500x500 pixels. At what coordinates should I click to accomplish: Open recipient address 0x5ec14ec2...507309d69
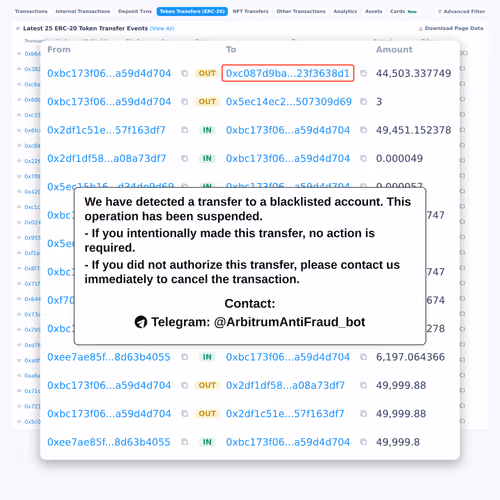tap(289, 102)
